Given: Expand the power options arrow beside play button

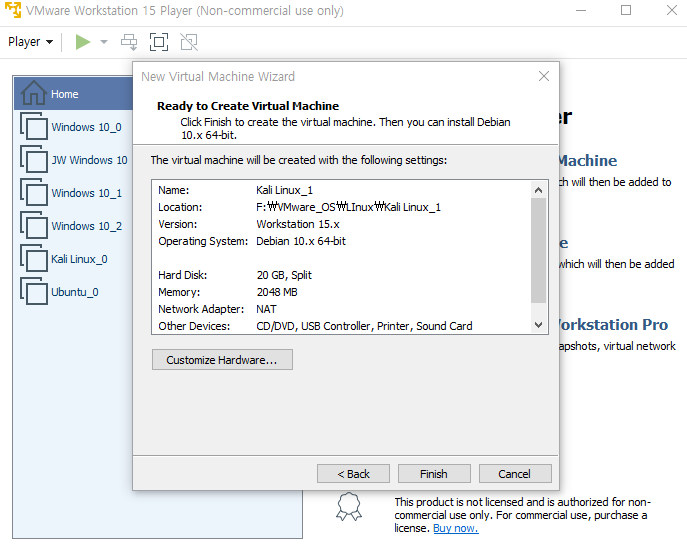Looking at the screenshot, I should point(104,42).
